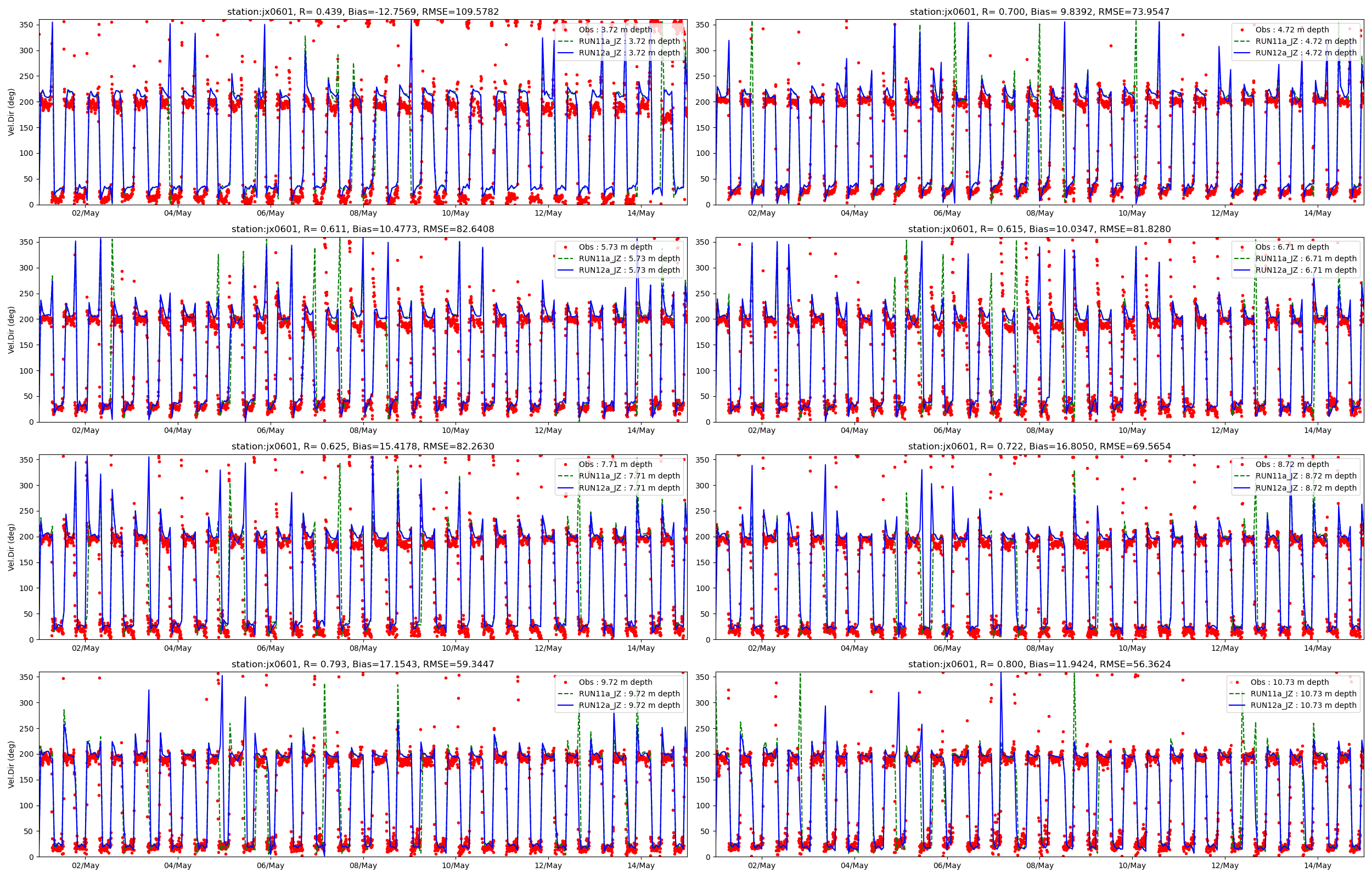Screen dimensions: 1372x878
Task: Click blue line sample in 8.72 m legend
Action: pyautogui.click(x=1242, y=488)
